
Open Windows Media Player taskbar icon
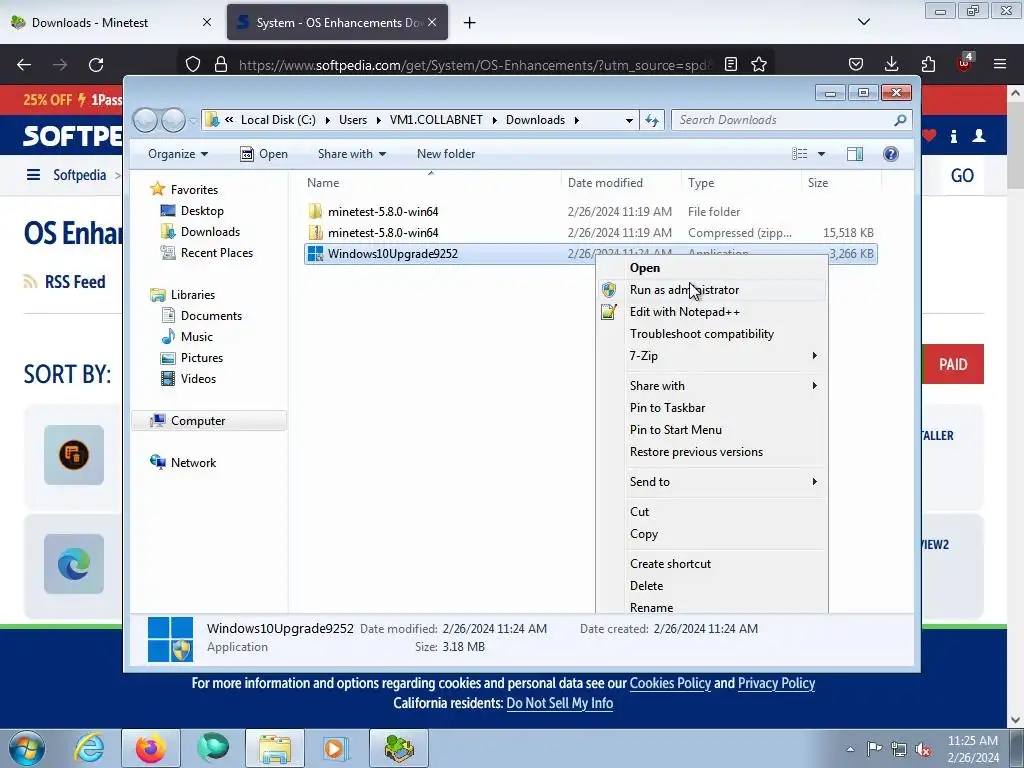click(x=337, y=749)
